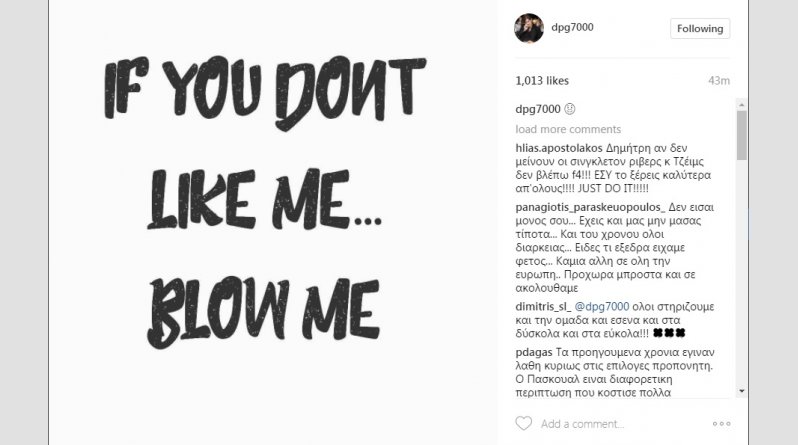Screen dimensions: 798x445
Task: Focus the Add a comment field
Action: click(x=610, y=423)
